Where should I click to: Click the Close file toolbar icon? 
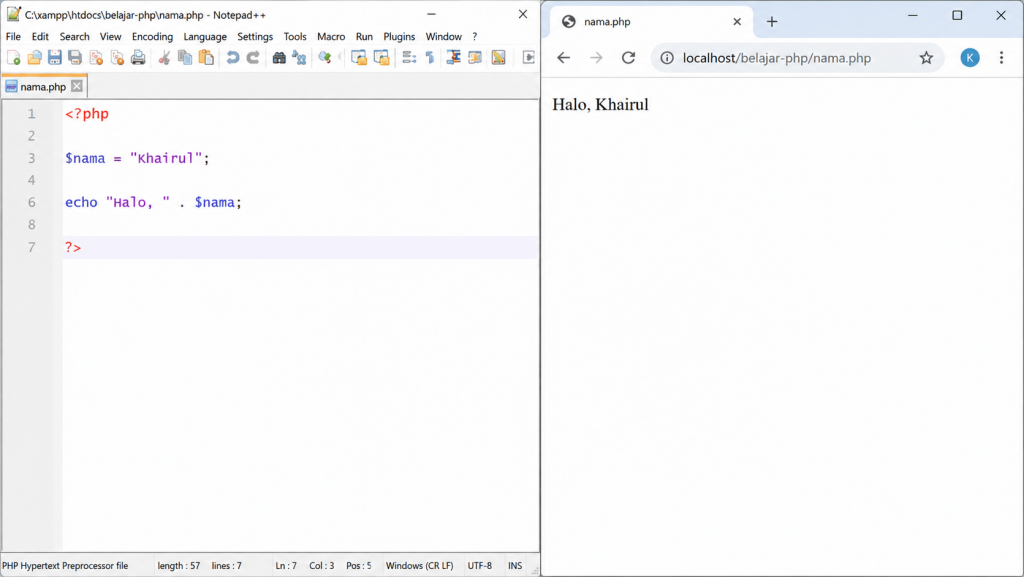click(x=96, y=58)
